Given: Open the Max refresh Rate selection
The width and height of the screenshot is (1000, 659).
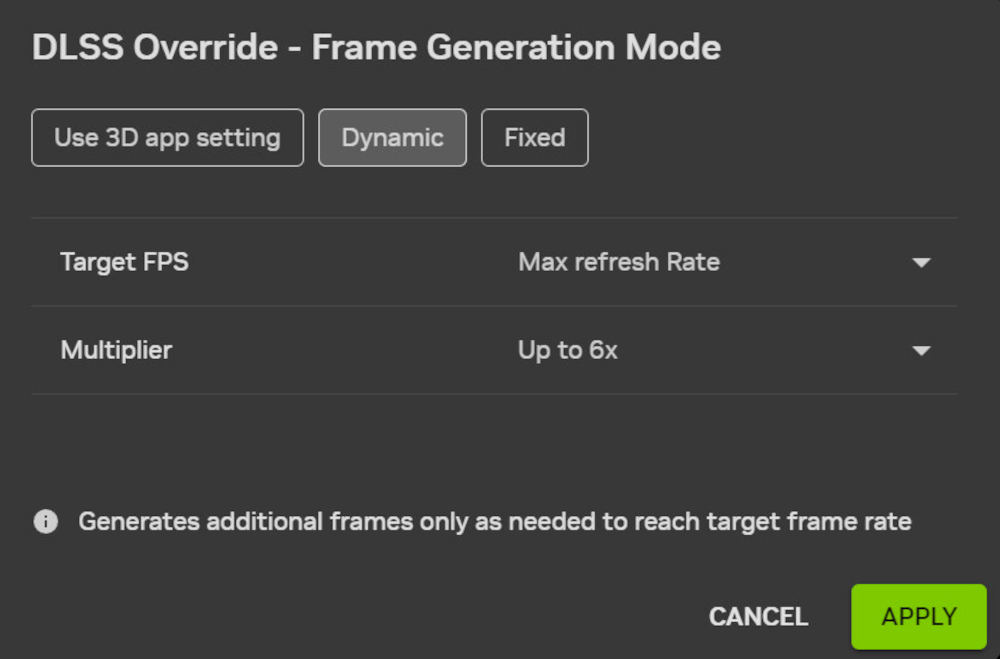Looking at the screenshot, I should [x=618, y=262].
